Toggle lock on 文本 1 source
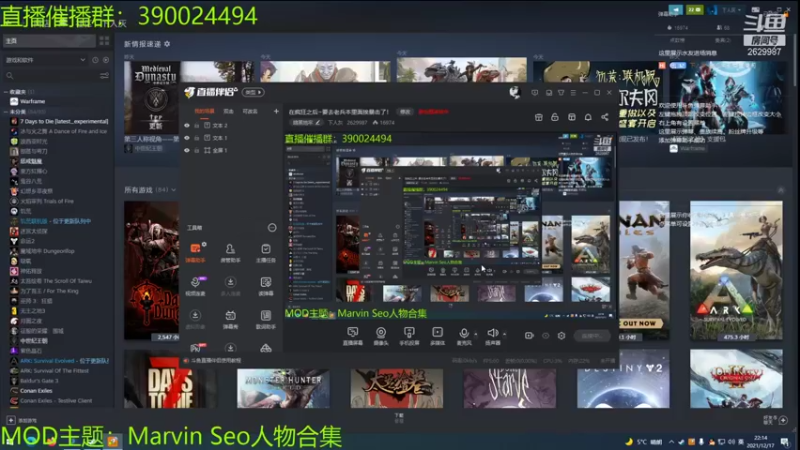Viewport: 800px width, 450px height. click(196, 138)
